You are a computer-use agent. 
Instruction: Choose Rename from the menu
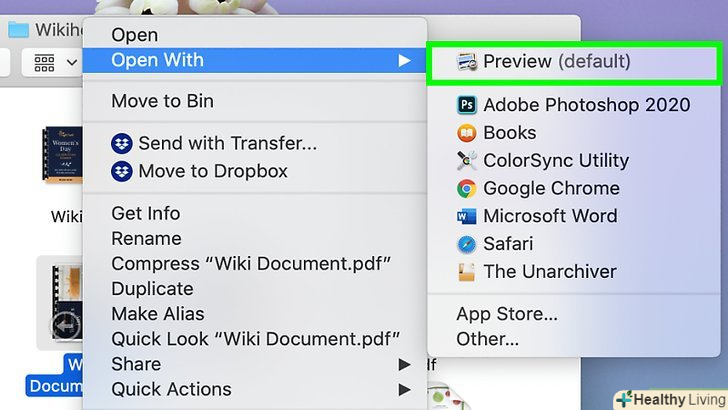254,239
